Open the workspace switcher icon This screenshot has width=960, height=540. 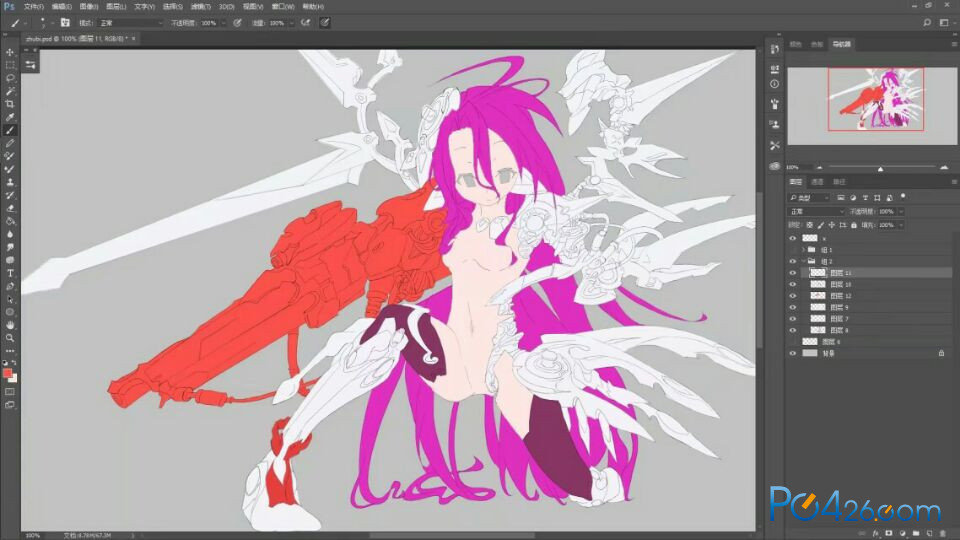coord(944,23)
